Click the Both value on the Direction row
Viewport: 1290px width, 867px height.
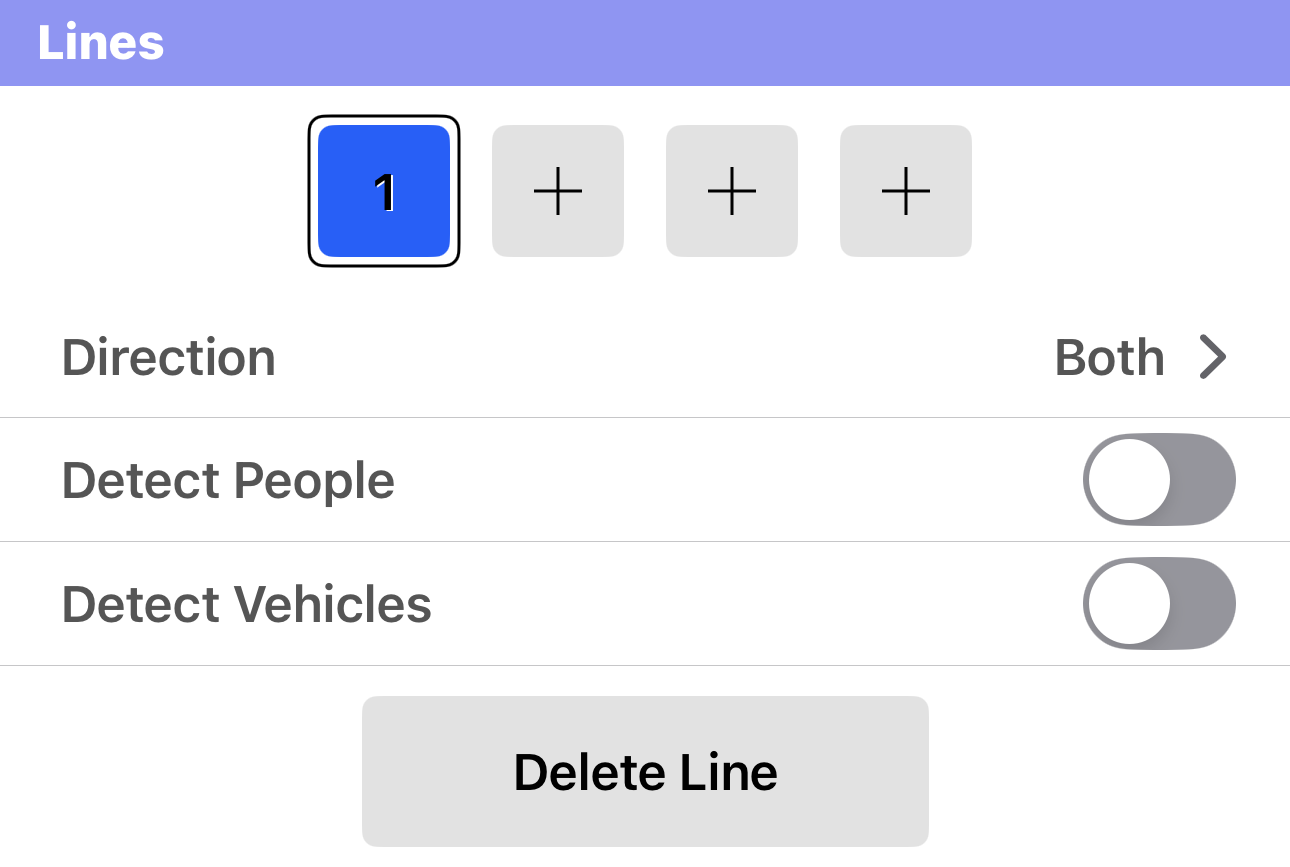click(x=1110, y=357)
